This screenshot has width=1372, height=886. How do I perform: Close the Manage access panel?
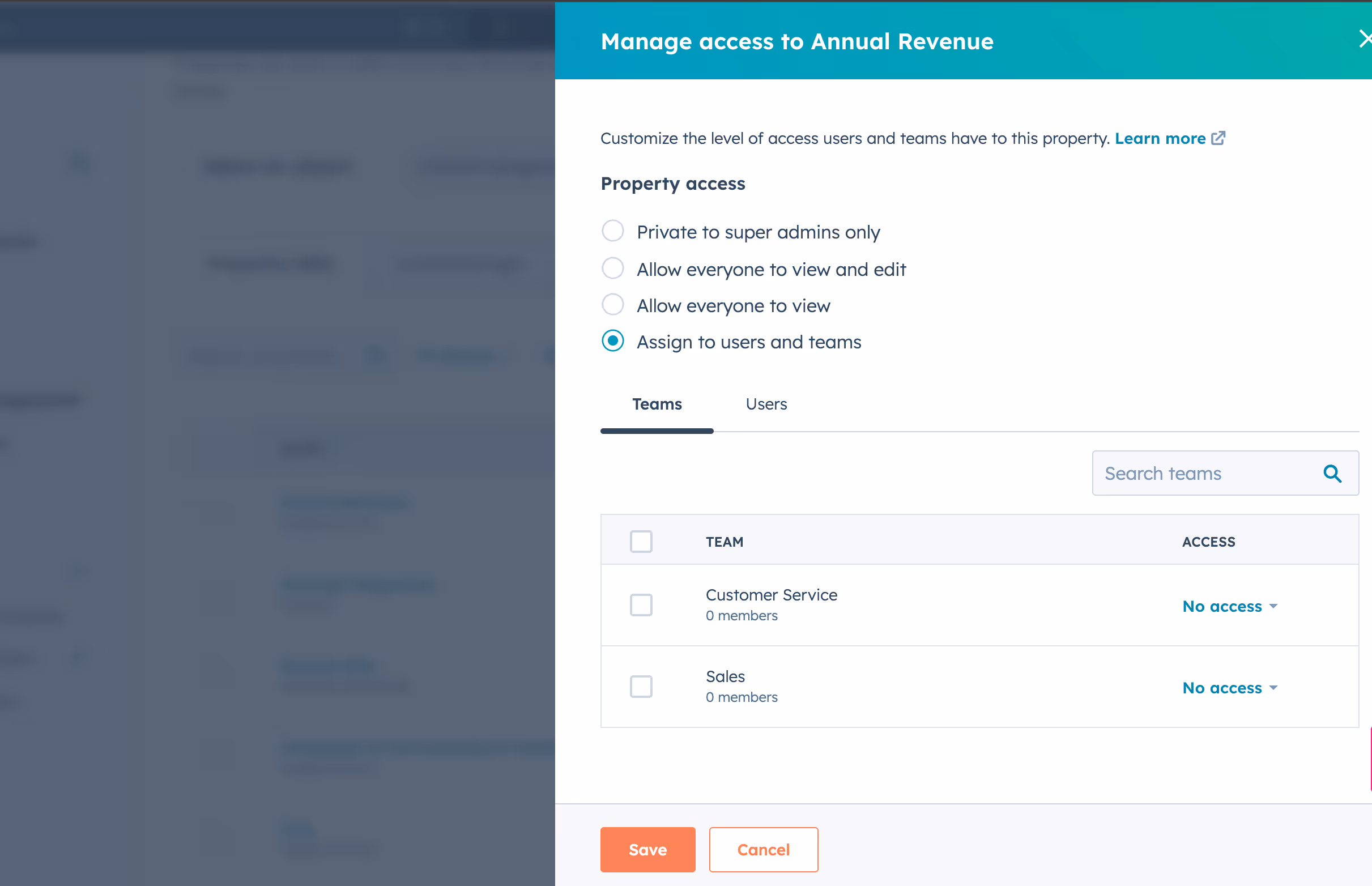point(1365,39)
